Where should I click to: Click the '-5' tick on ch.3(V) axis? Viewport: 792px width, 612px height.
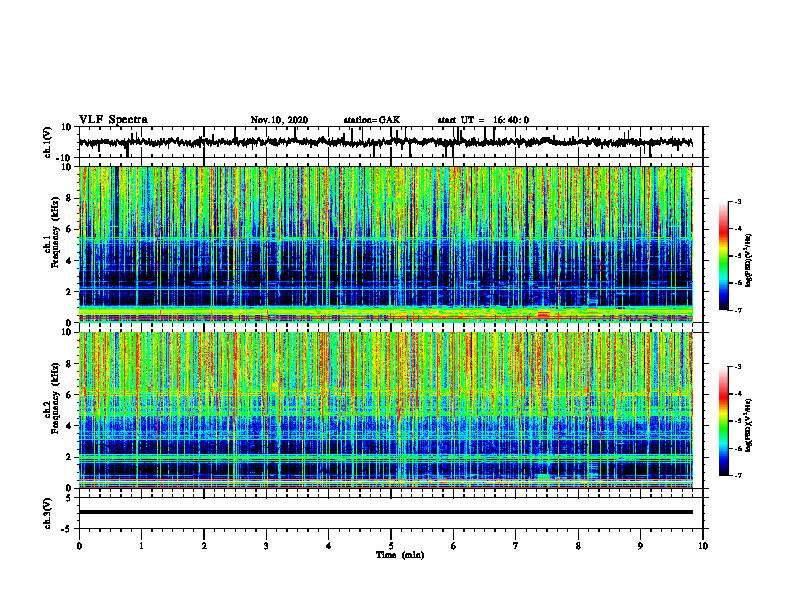tap(67, 529)
